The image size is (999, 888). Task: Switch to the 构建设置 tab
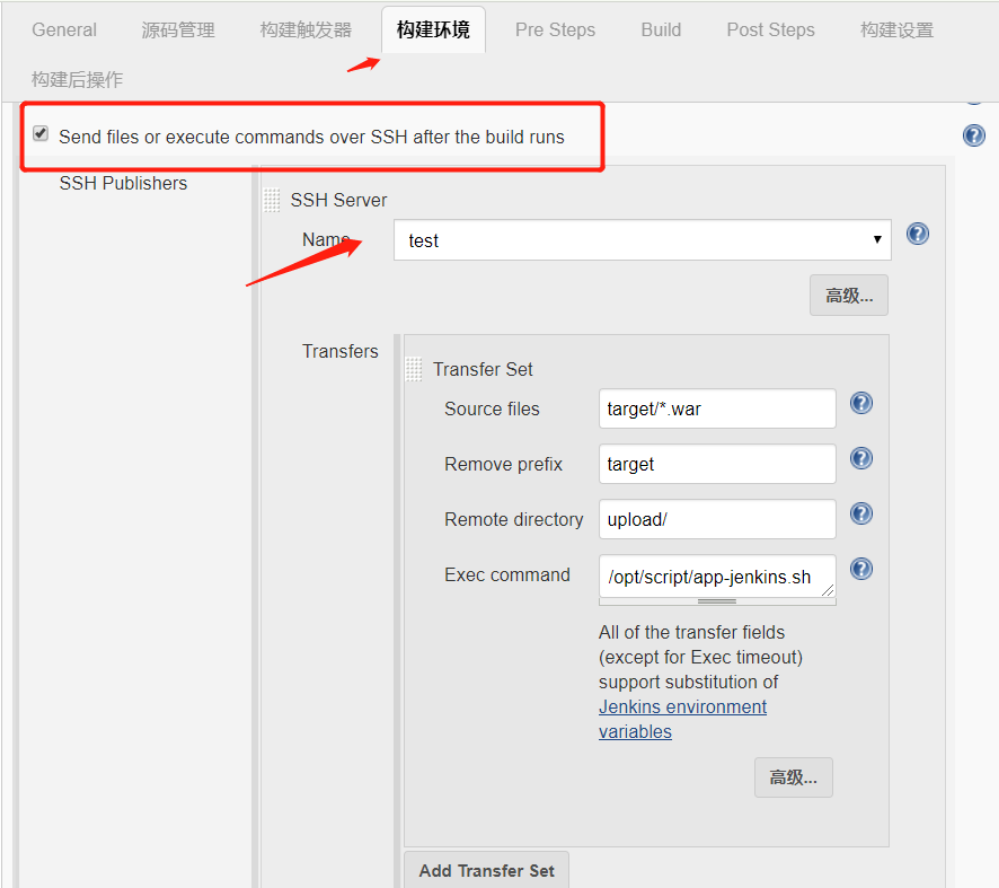pyautogui.click(x=897, y=30)
